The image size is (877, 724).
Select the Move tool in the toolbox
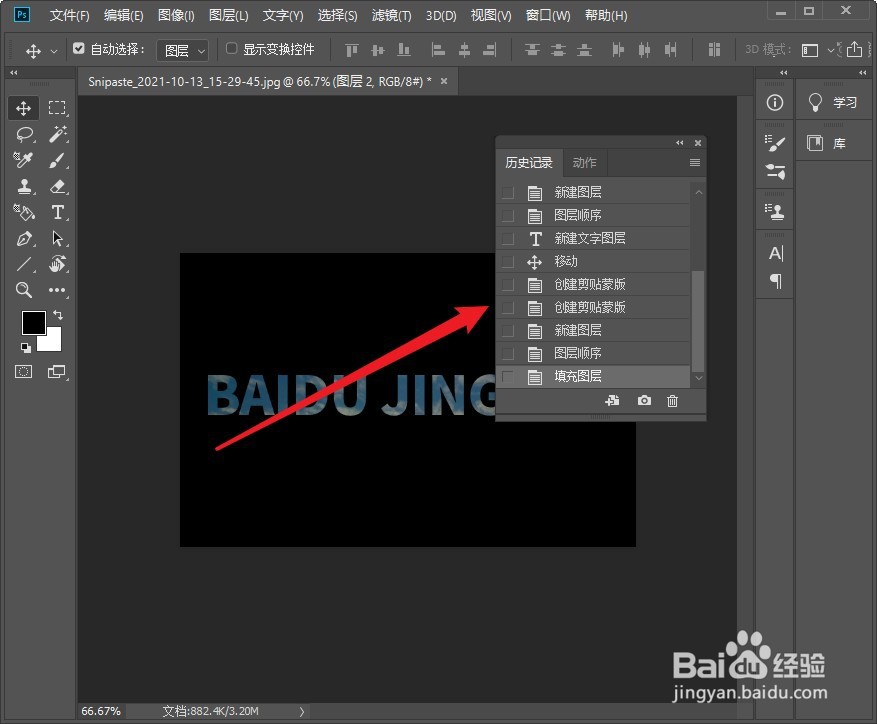click(23, 108)
